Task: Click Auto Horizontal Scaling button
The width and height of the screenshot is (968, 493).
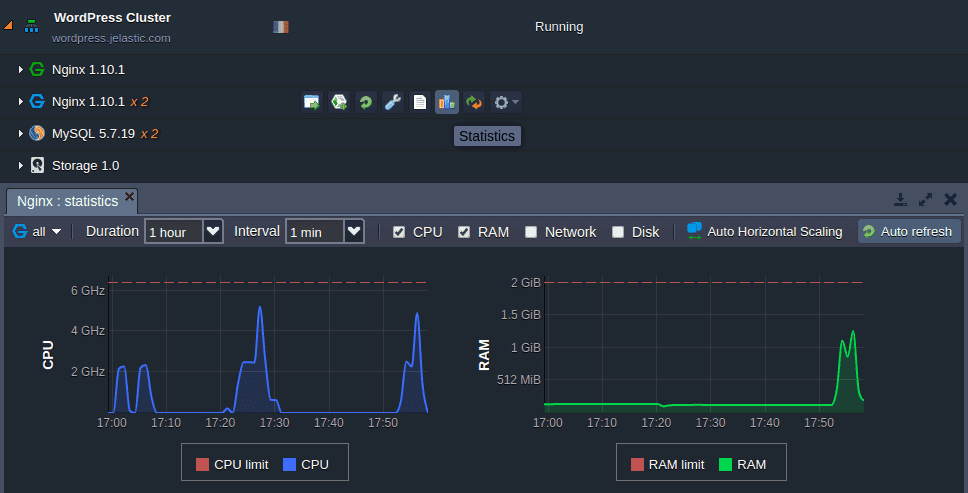Action: tap(764, 231)
